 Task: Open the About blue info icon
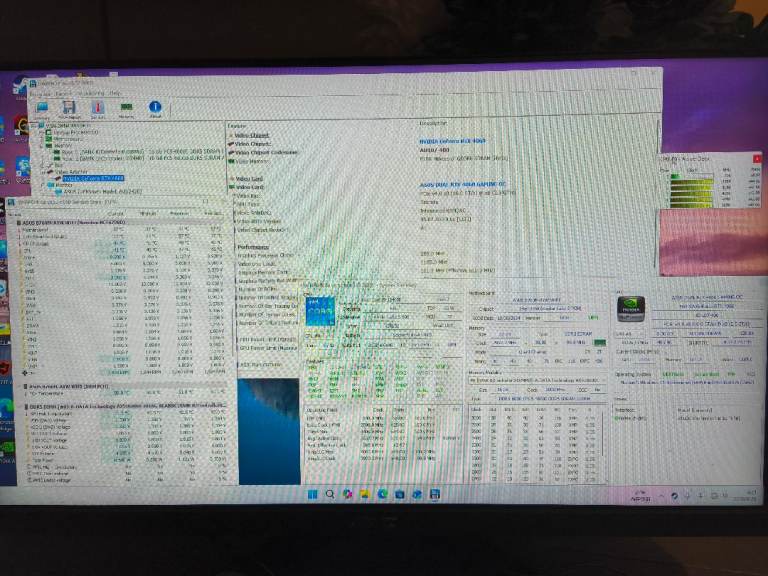155,108
